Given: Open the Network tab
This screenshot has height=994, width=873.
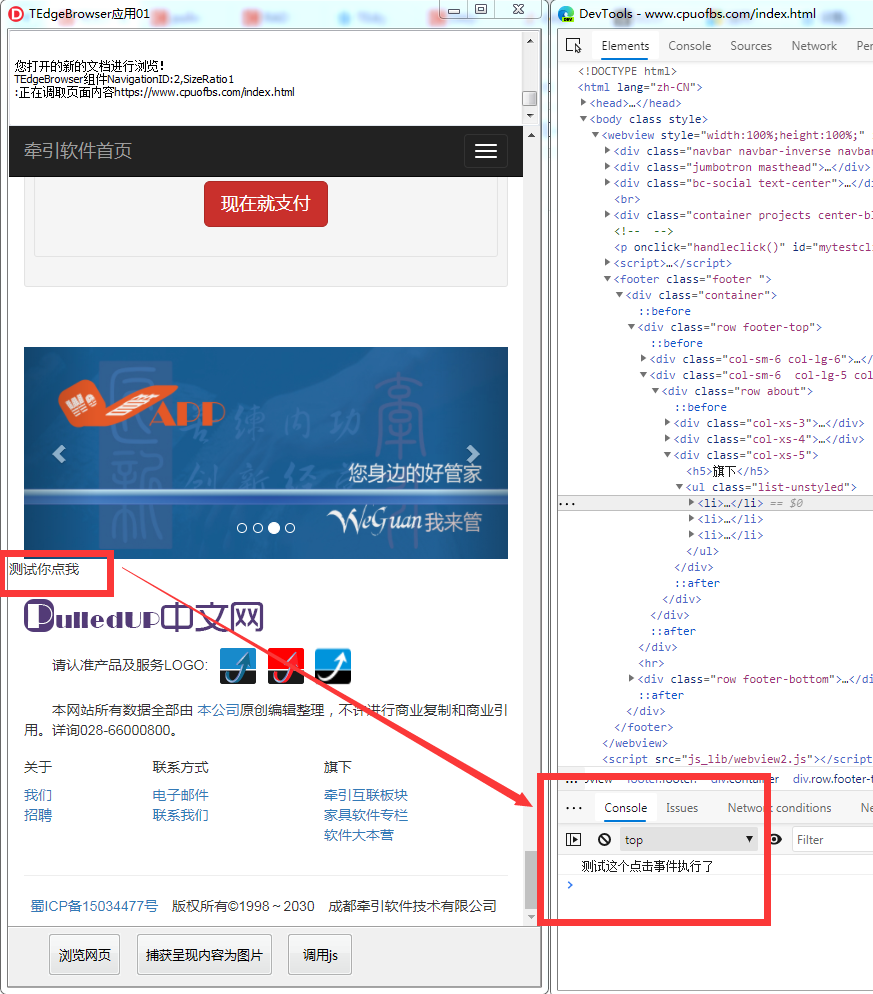Looking at the screenshot, I should (814, 46).
